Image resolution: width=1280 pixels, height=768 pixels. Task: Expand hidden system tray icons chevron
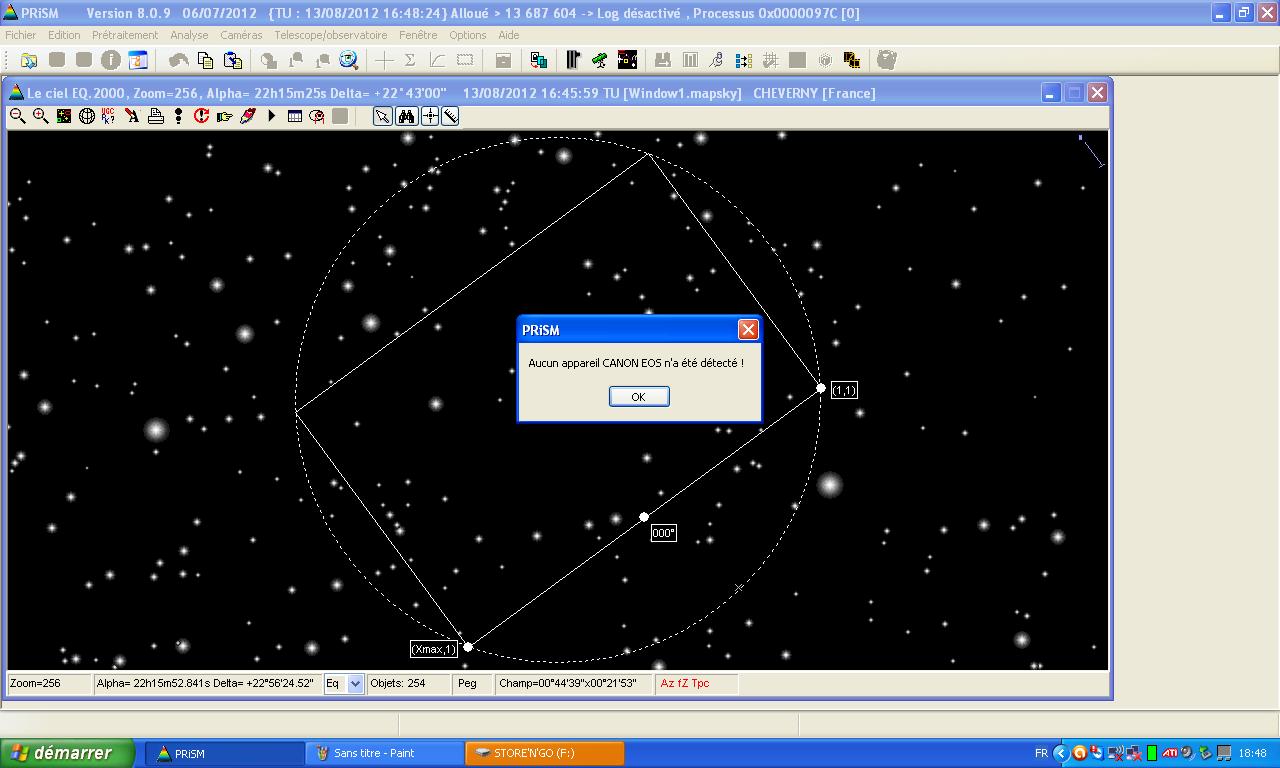click(x=1061, y=753)
